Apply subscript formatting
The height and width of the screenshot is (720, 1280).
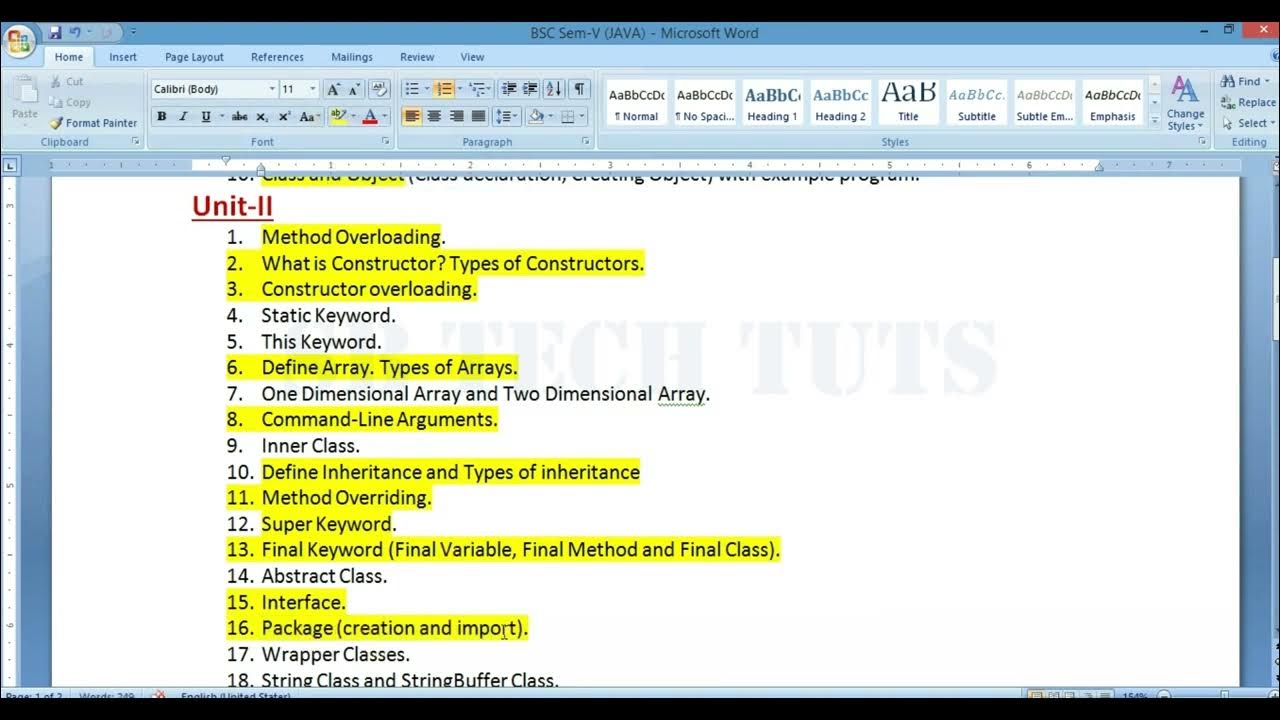(262, 117)
